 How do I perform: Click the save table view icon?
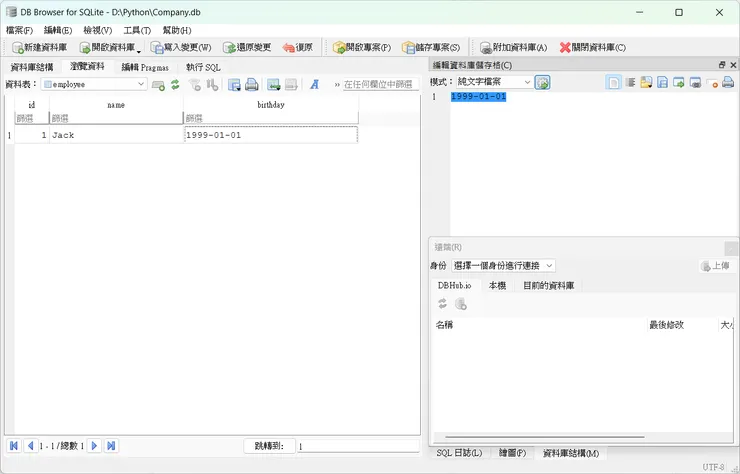[x=234, y=85]
